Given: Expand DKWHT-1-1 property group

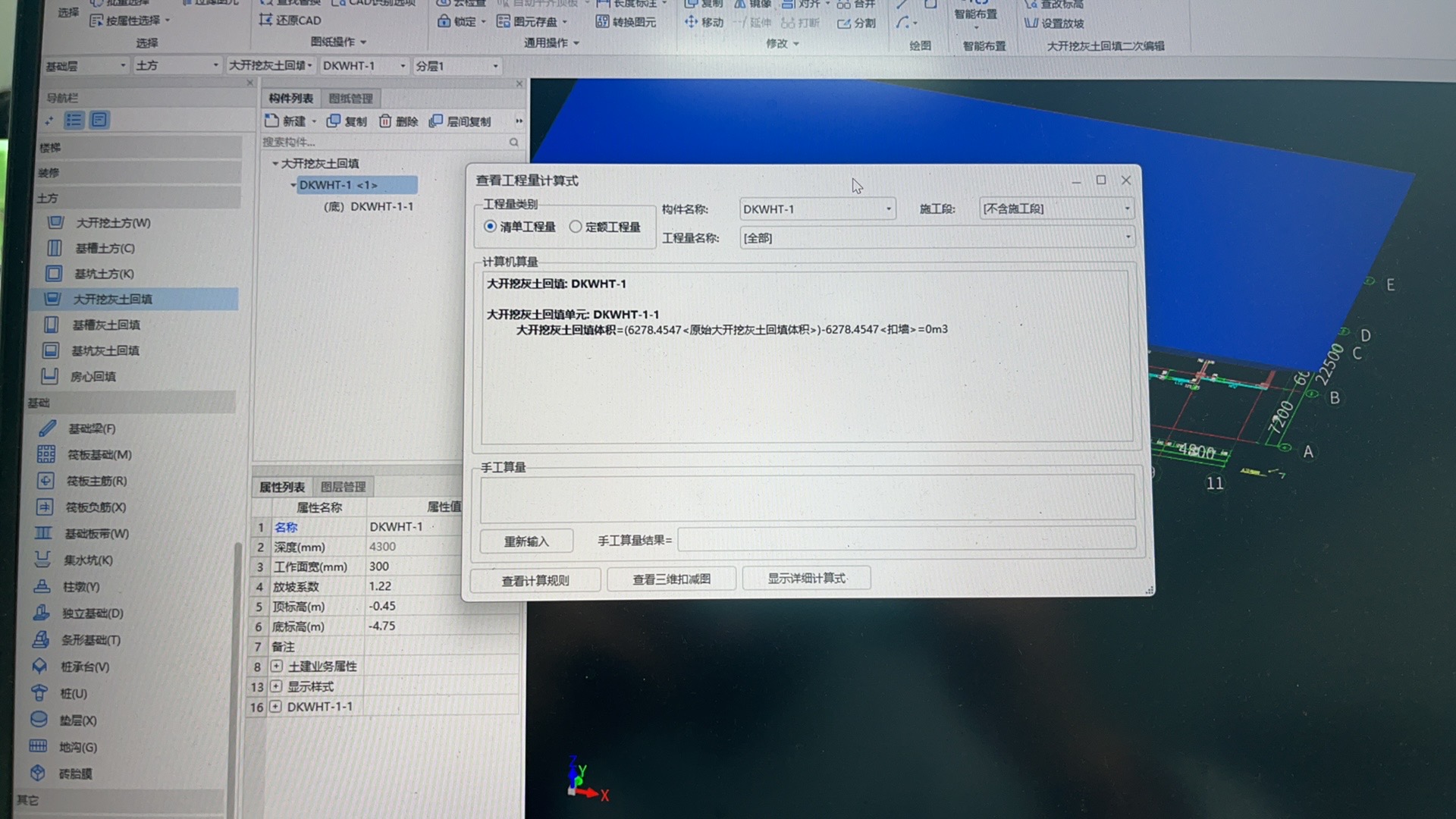Looking at the screenshot, I should click(275, 707).
